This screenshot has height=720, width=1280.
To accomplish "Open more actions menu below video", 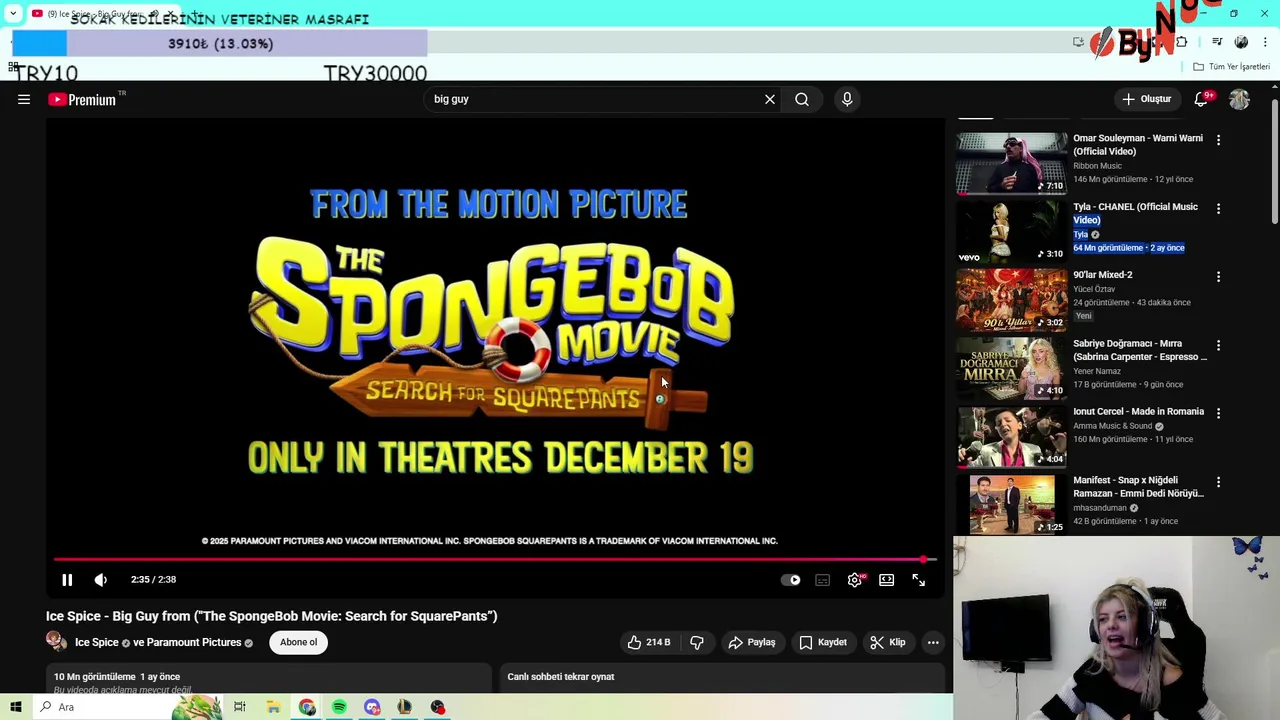I will (x=933, y=642).
